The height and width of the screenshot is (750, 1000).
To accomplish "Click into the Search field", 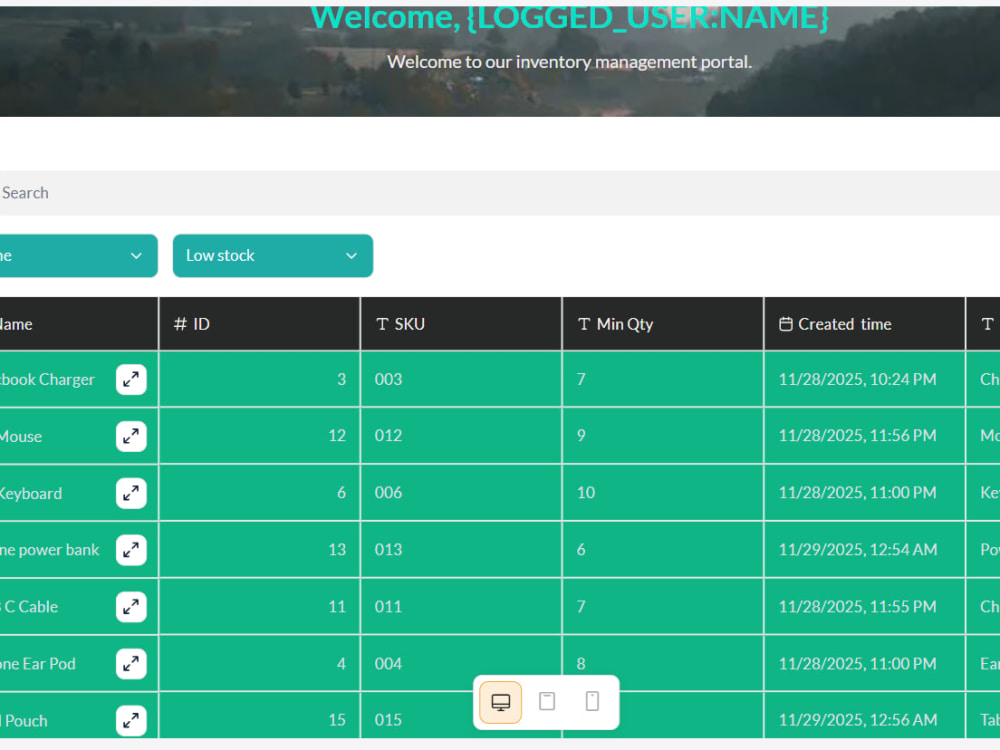I will pyautogui.click(x=500, y=193).
